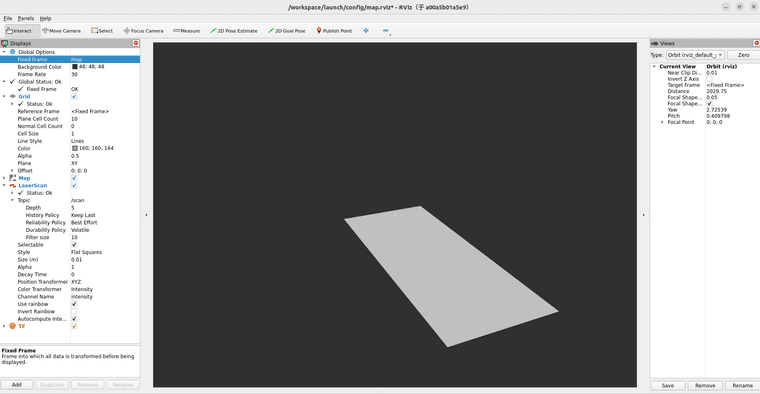Click the LaserScan display icon
This screenshot has width=760, height=394.
pyautogui.click(x=13, y=186)
